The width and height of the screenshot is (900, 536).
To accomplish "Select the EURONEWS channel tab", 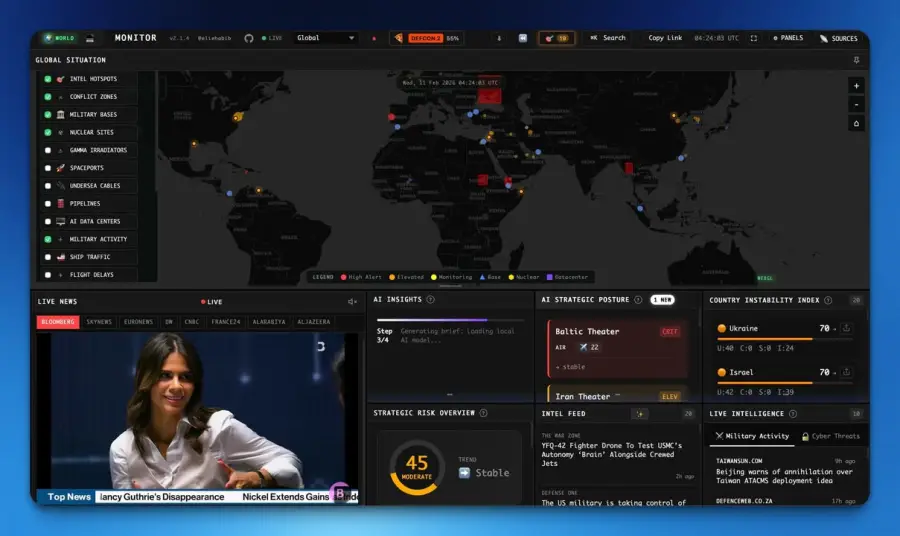I will [138, 322].
